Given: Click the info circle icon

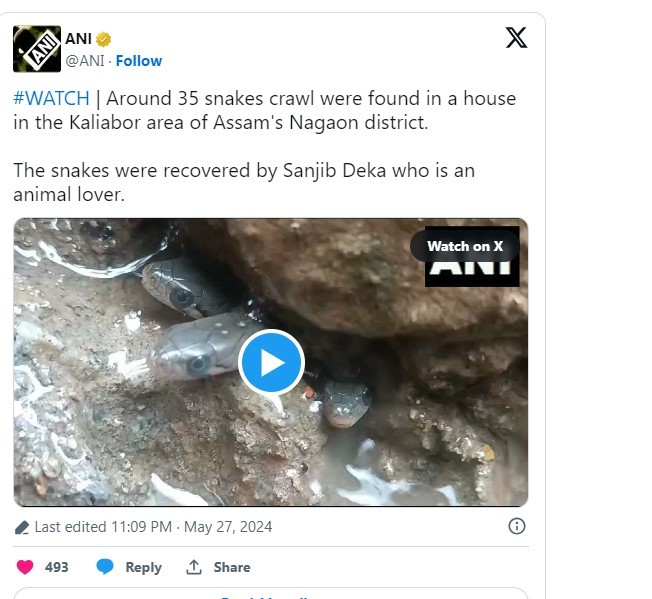Looking at the screenshot, I should point(517,526).
